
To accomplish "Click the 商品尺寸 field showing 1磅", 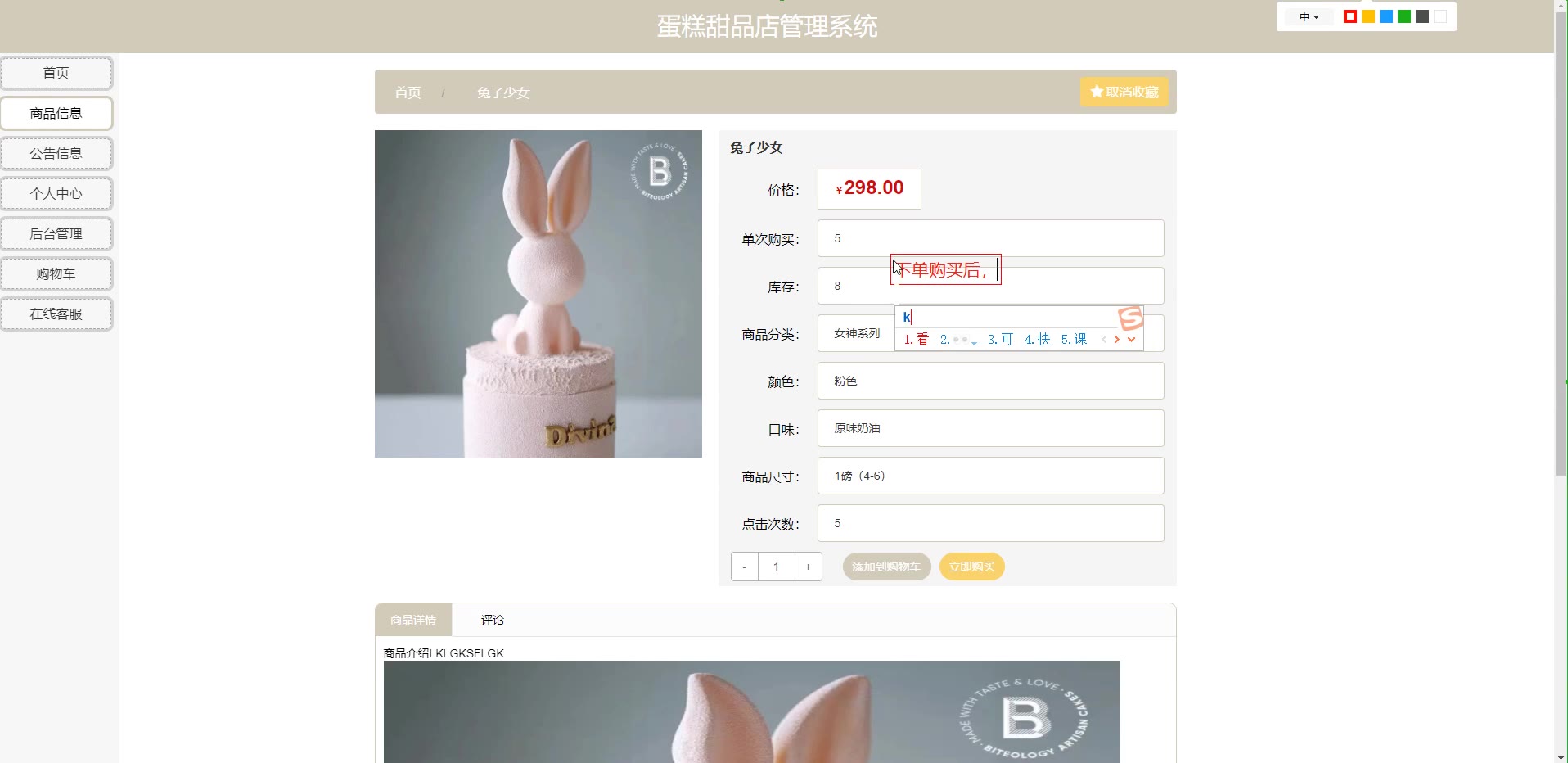I will tap(990, 476).
